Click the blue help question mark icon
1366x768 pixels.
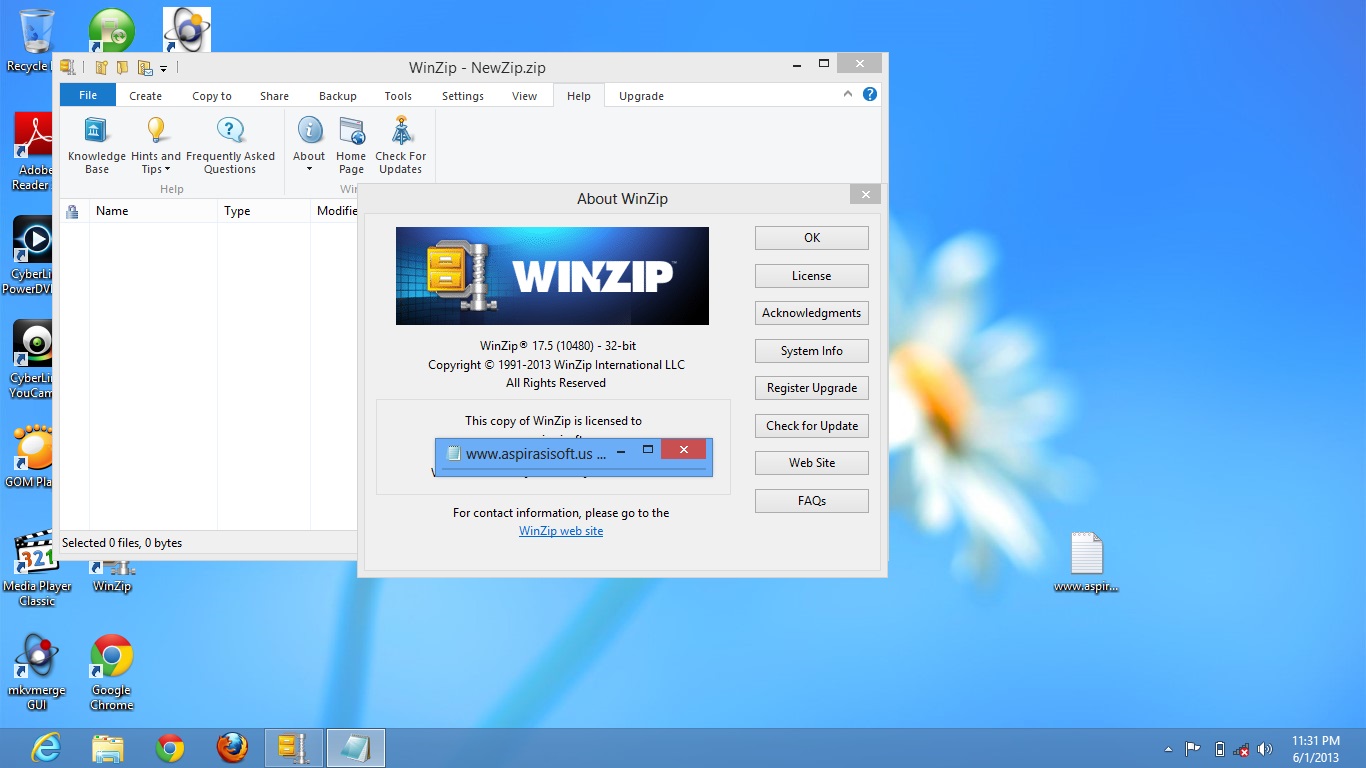(870, 94)
